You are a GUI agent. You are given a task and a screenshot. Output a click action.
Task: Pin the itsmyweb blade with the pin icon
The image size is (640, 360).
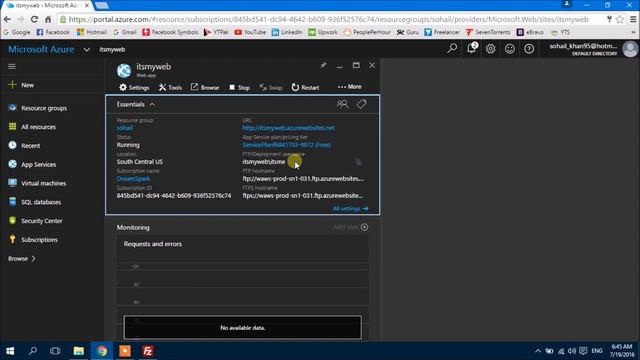click(323, 65)
